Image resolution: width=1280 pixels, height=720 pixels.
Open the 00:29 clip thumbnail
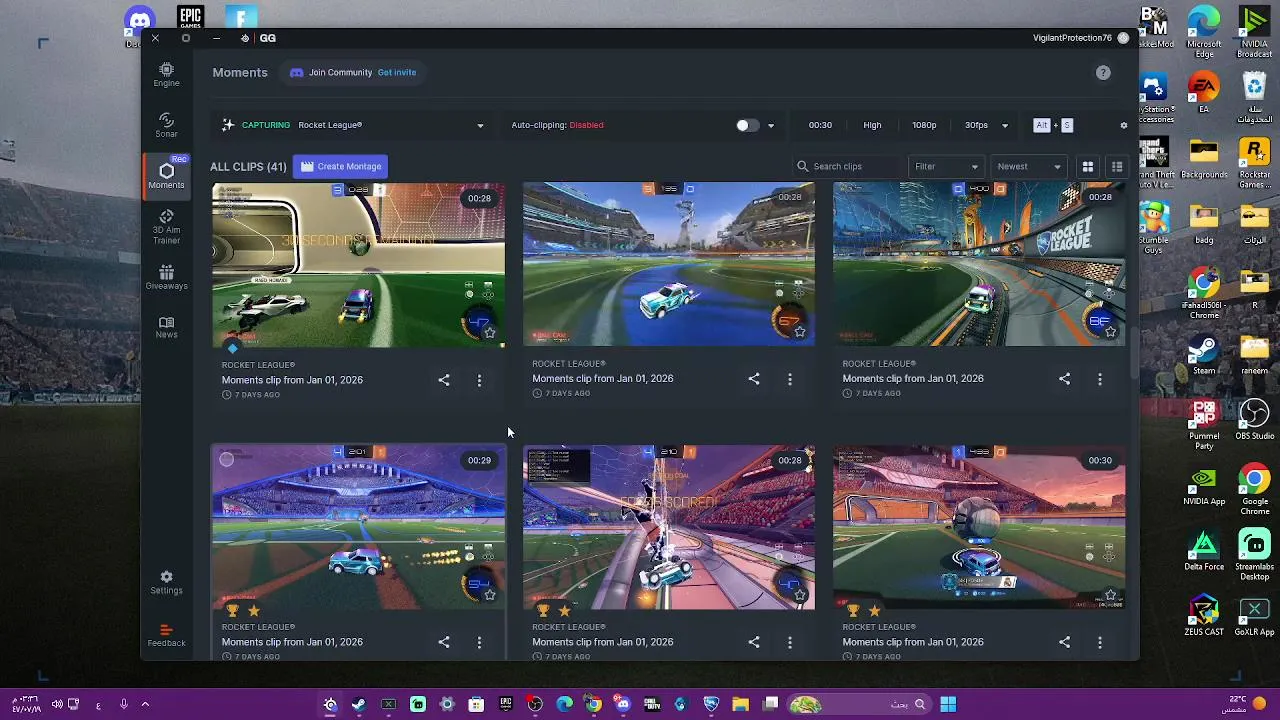[x=359, y=527]
